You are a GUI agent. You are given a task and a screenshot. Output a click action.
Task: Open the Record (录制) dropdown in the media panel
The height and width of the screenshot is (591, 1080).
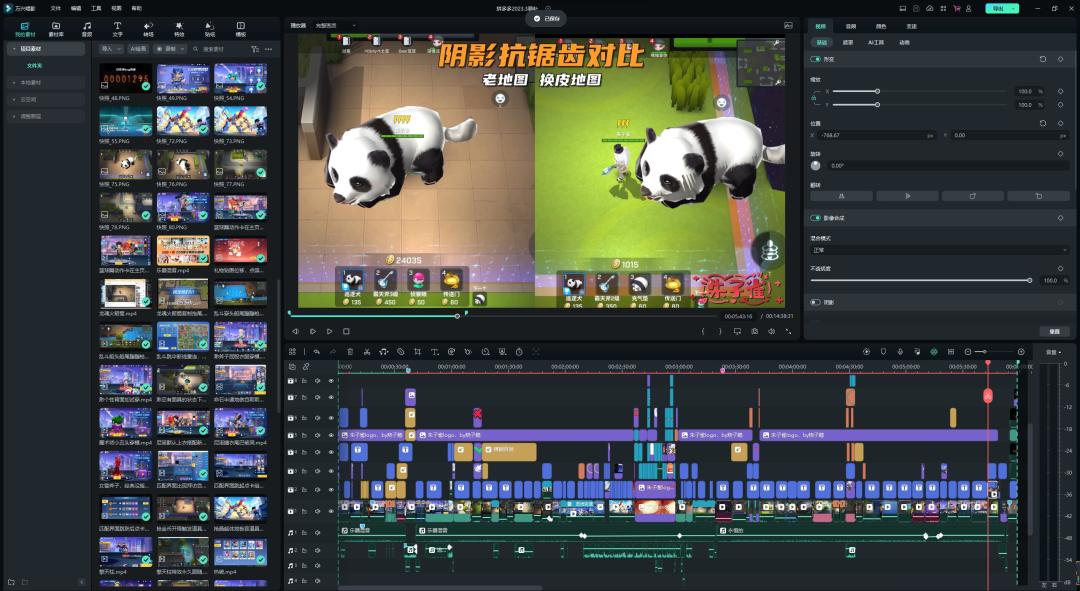pyautogui.click(x=170, y=49)
